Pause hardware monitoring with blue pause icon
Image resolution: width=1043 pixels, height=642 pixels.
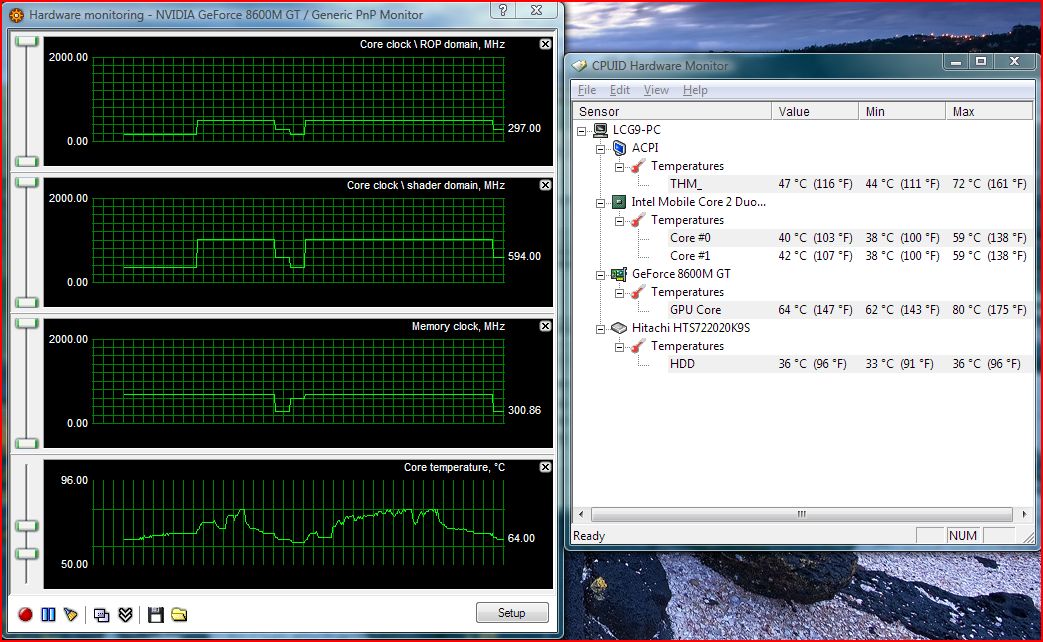(x=49, y=614)
